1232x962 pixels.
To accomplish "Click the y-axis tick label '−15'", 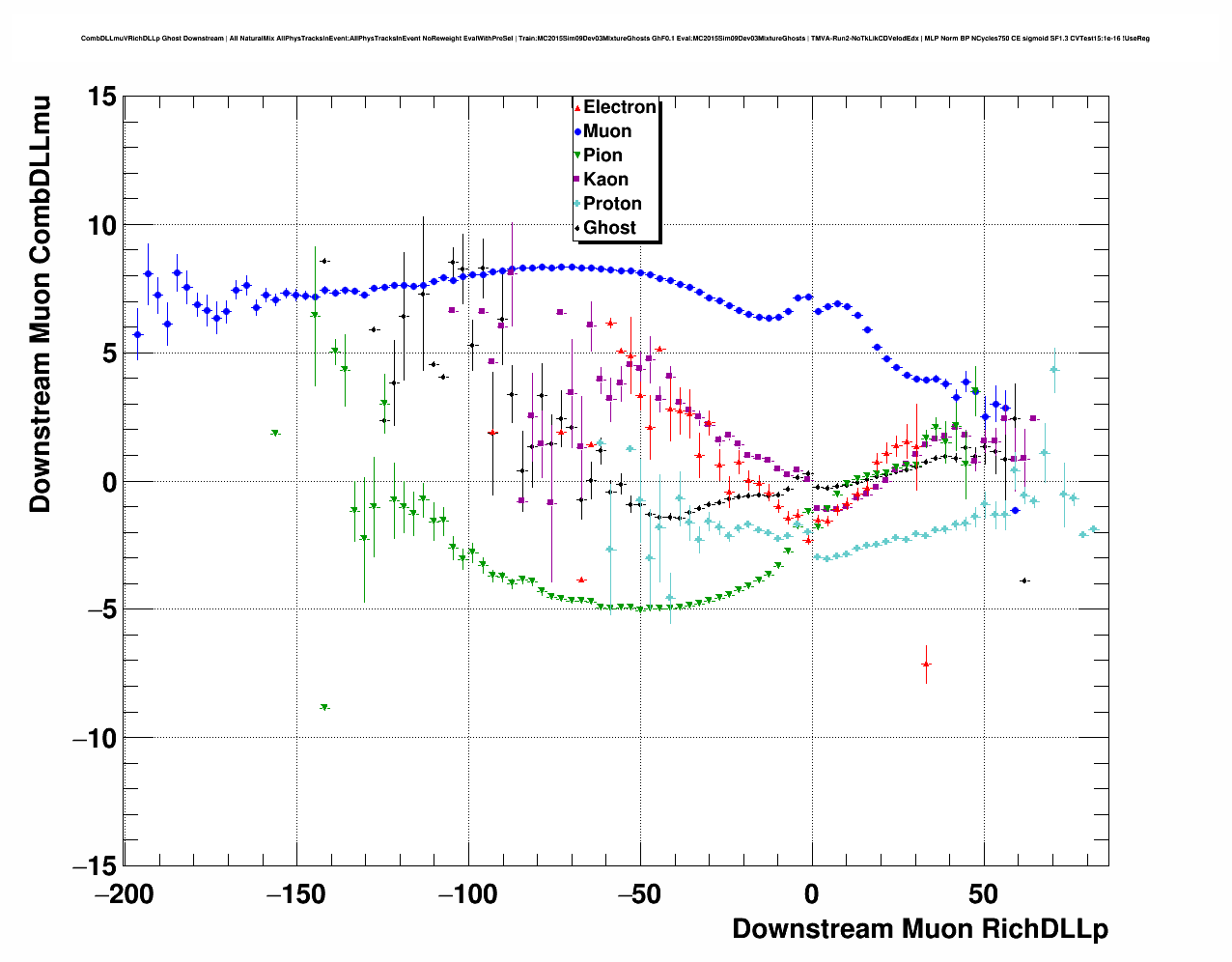I will (95, 866).
